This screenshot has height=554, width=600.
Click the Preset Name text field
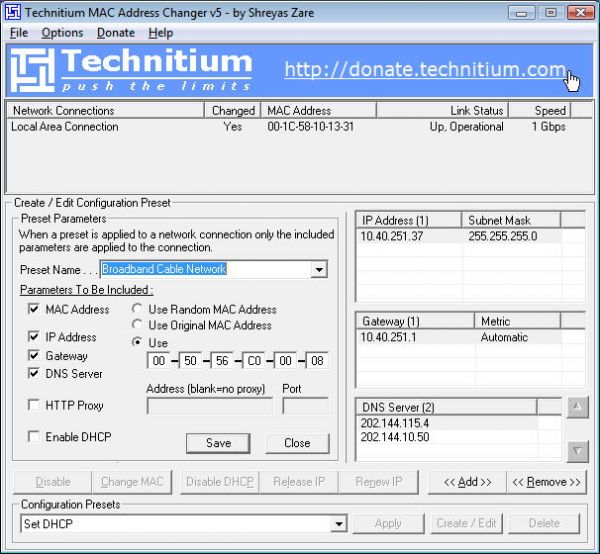pyautogui.click(x=205, y=269)
